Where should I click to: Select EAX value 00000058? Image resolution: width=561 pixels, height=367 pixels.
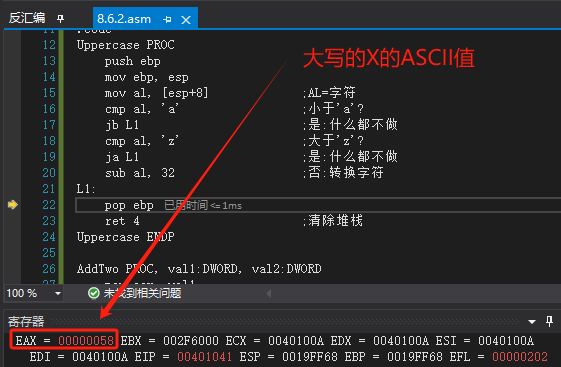[86, 341]
